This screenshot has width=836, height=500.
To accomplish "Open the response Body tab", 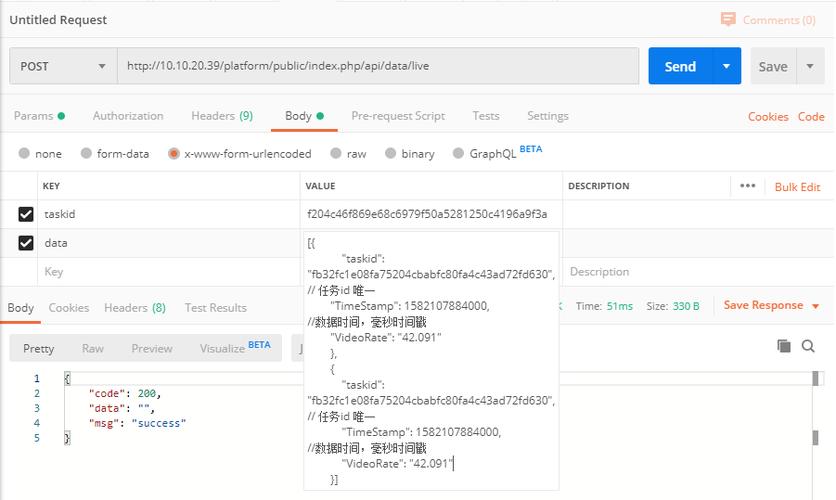I will pos(20,308).
